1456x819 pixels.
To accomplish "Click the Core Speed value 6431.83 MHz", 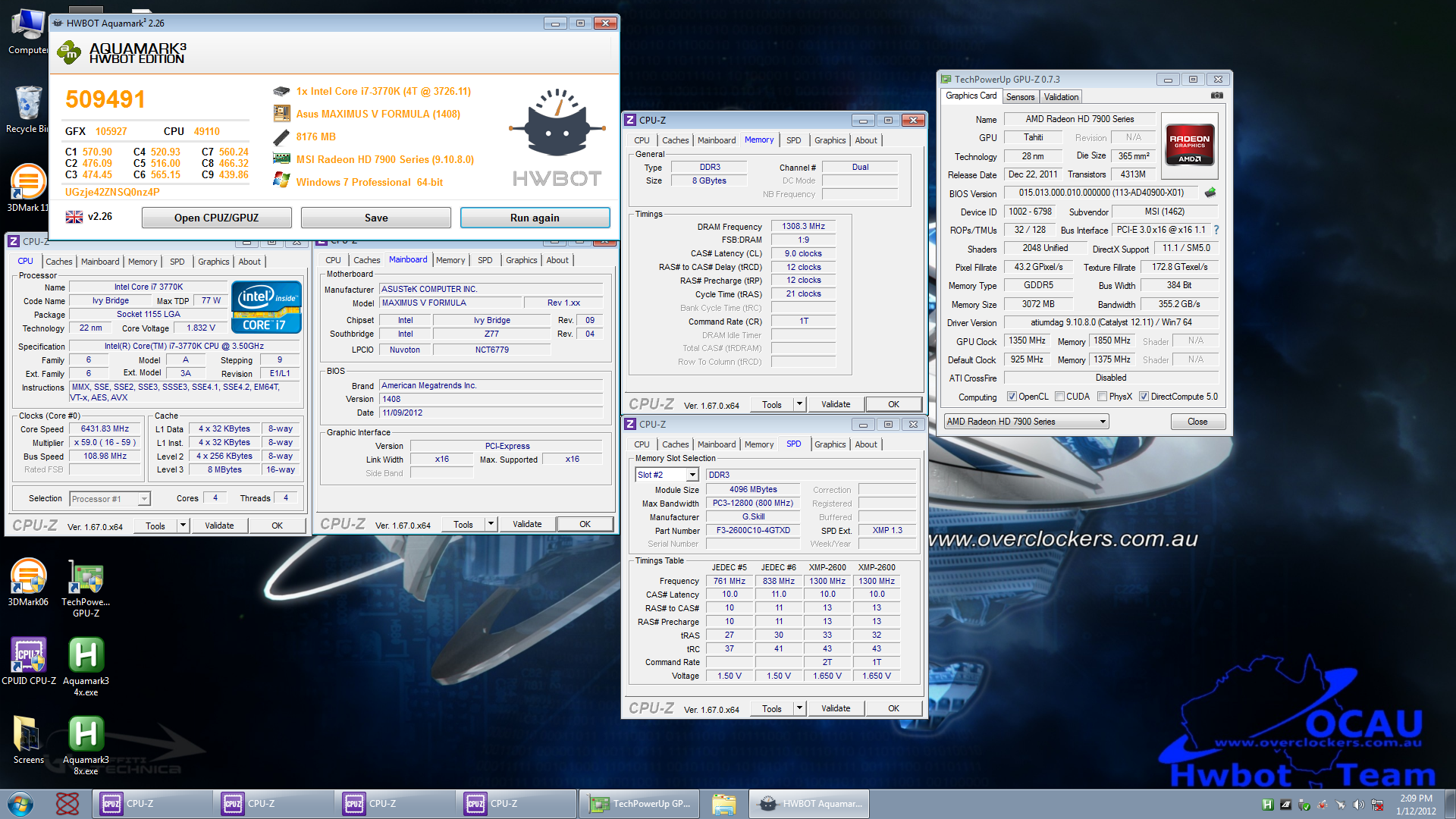I will click(105, 428).
